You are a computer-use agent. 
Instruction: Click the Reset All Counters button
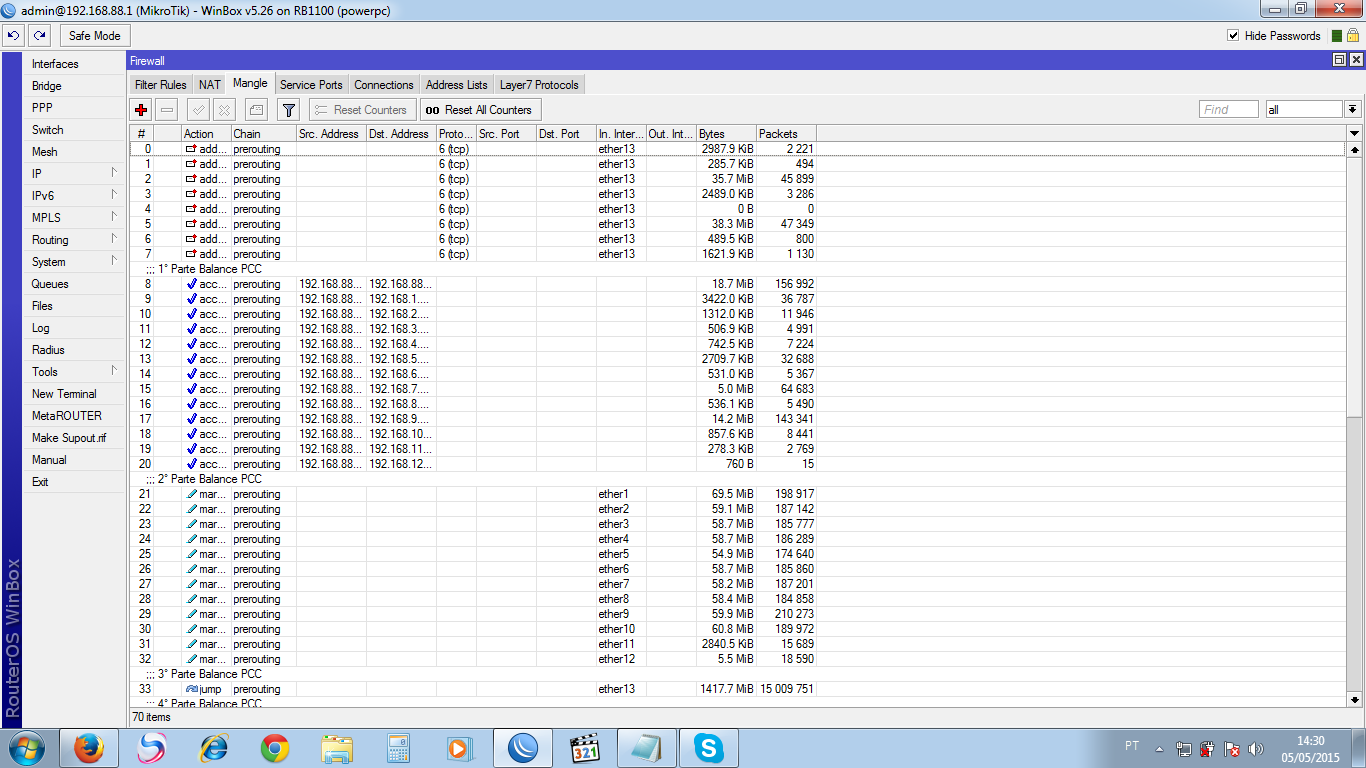click(x=480, y=110)
